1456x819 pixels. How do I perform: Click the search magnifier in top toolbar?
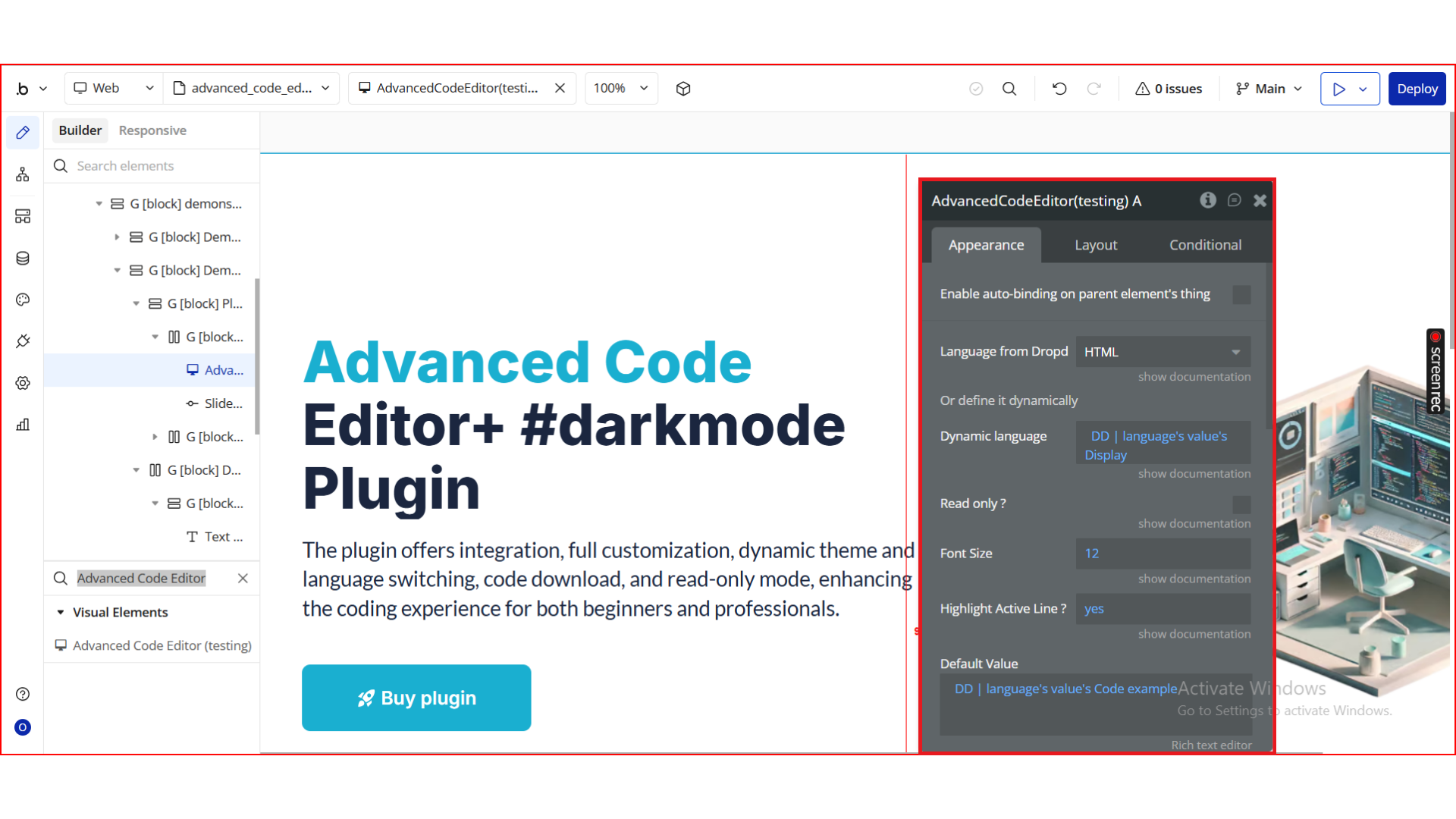[x=1009, y=89]
